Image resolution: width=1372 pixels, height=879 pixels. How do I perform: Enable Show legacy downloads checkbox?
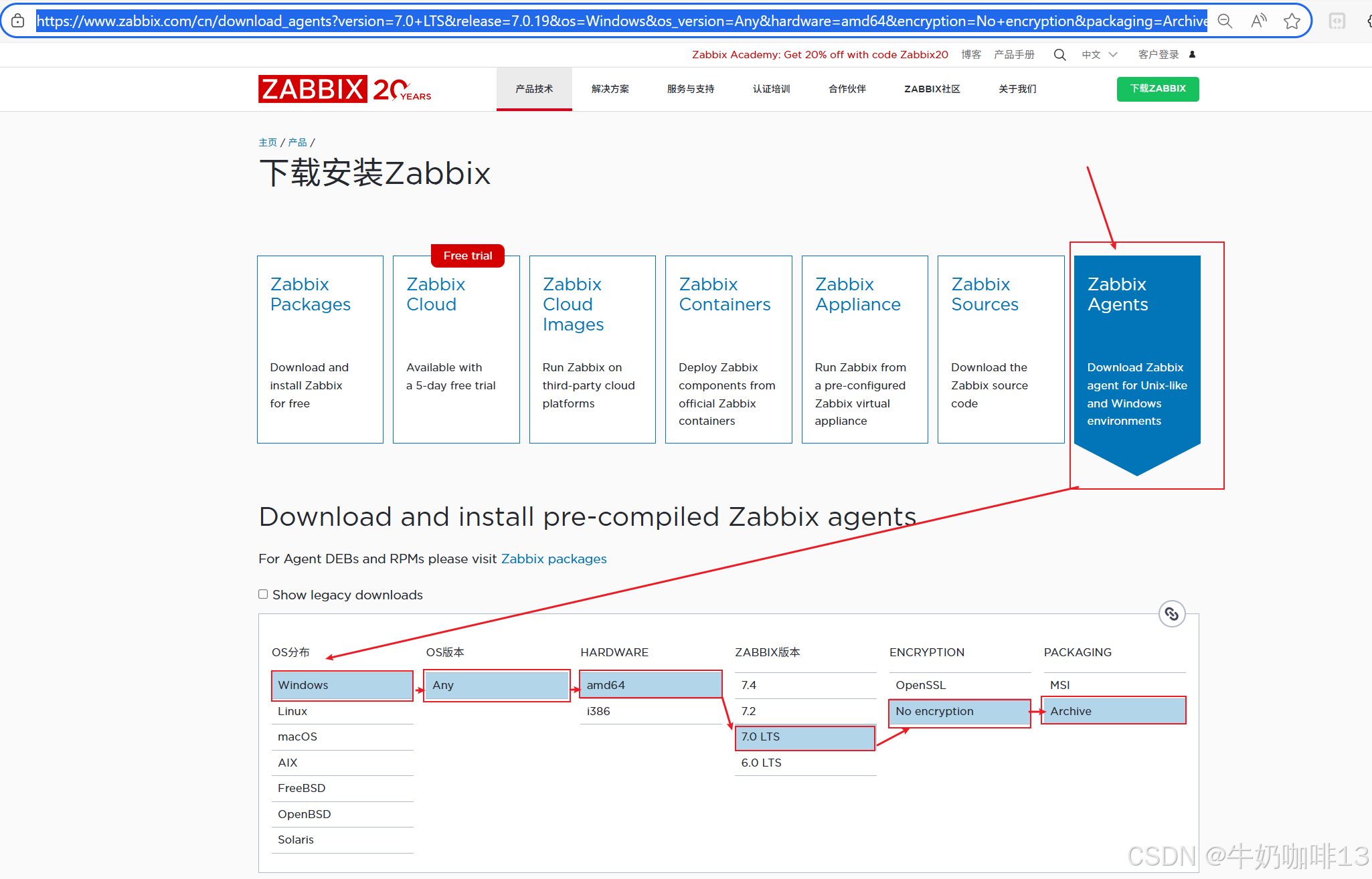click(x=263, y=594)
